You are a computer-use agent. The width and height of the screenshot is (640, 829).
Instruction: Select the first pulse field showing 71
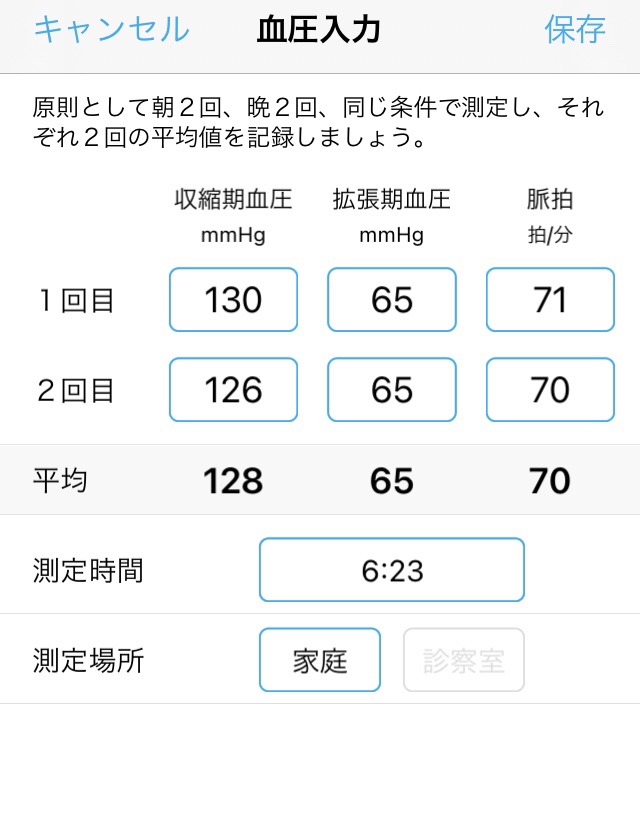550,300
